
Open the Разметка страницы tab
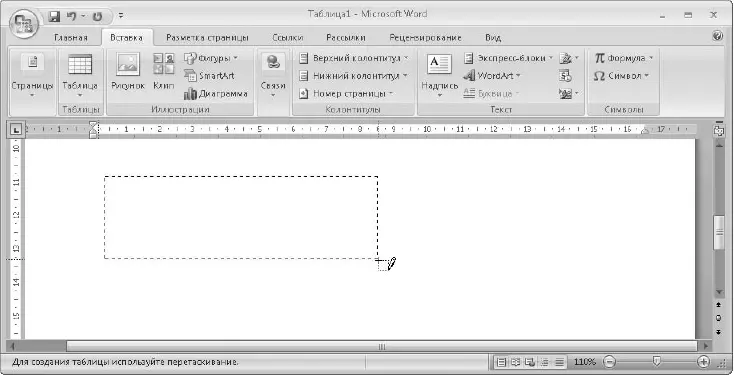click(207, 38)
